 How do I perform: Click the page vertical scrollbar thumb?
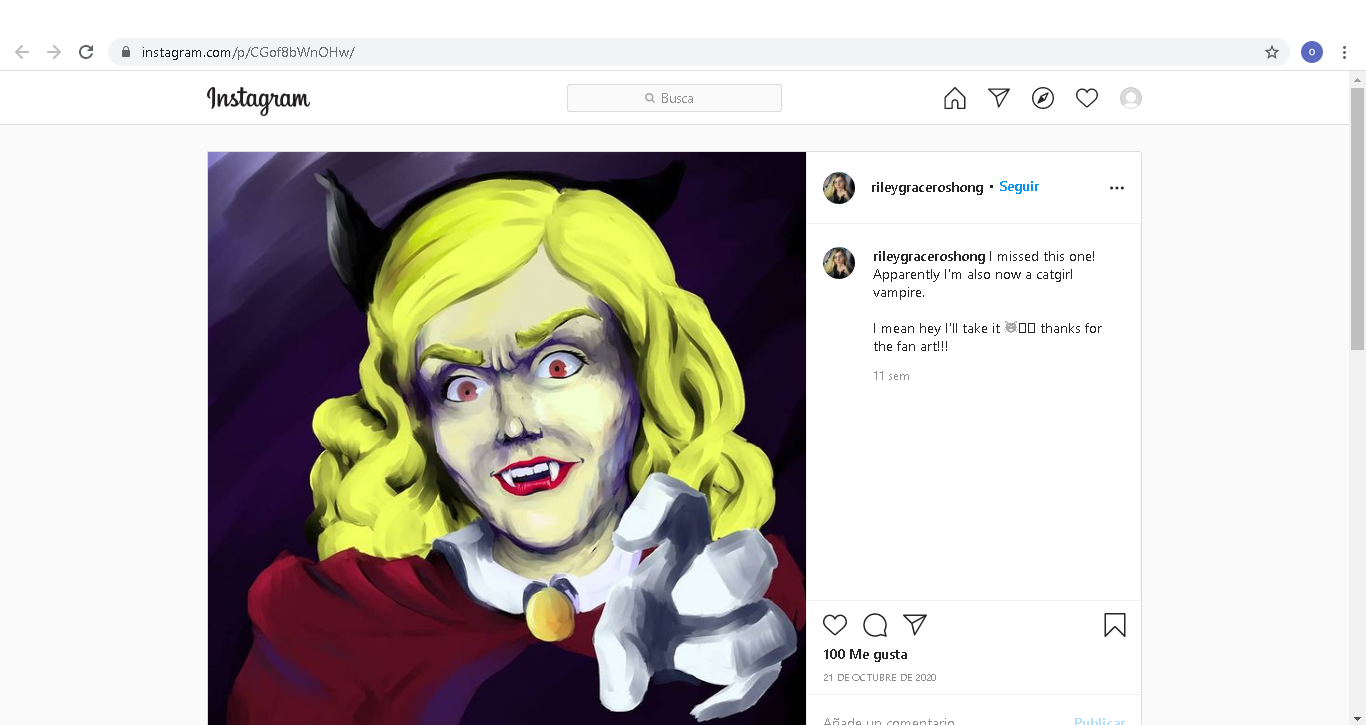(1357, 218)
